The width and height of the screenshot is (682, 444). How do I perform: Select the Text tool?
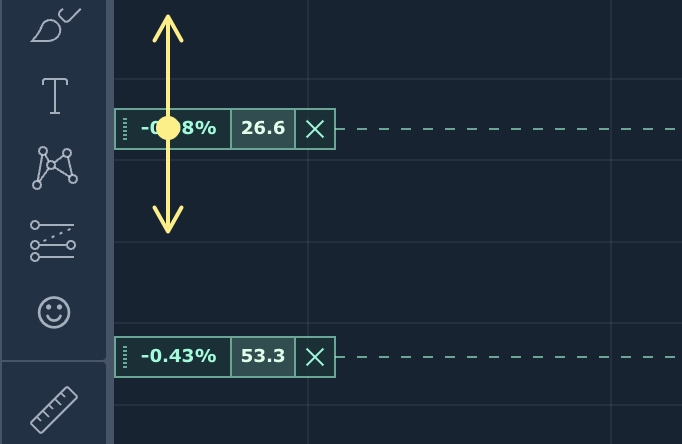55,96
